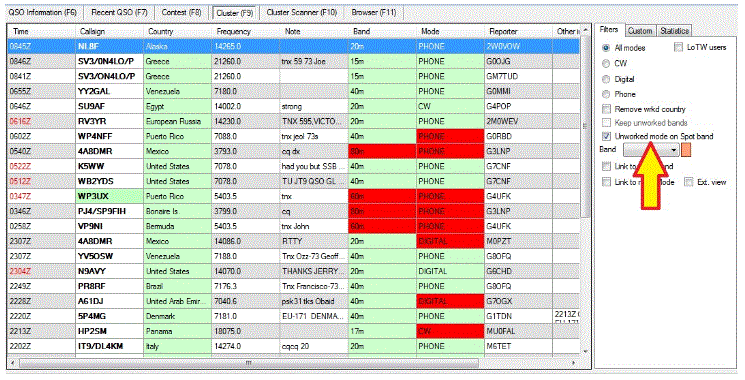Uncheck Unworked mode on Spot band
The image size is (745, 380).
tap(606, 136)
